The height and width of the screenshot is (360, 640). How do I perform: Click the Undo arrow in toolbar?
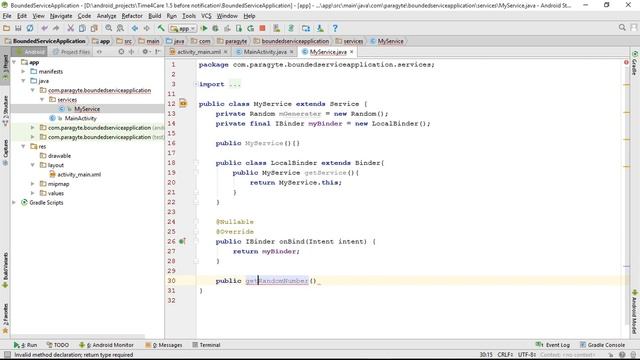pyautogui.click(x=44, y=28)
